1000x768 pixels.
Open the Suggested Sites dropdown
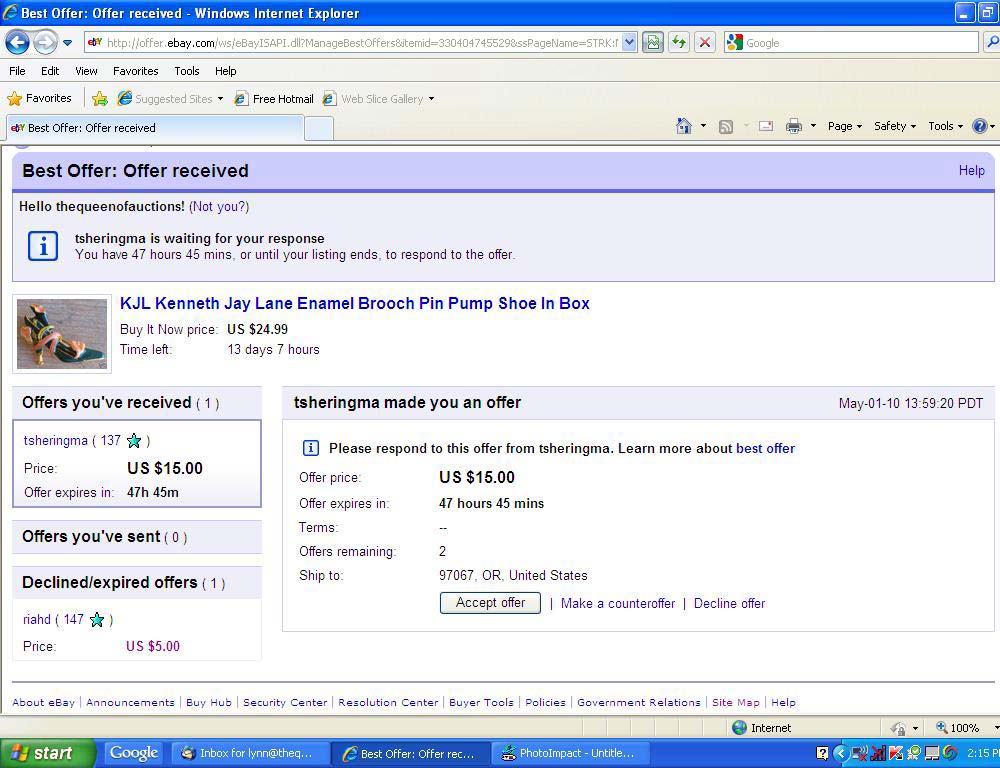[x=221, y=99]
